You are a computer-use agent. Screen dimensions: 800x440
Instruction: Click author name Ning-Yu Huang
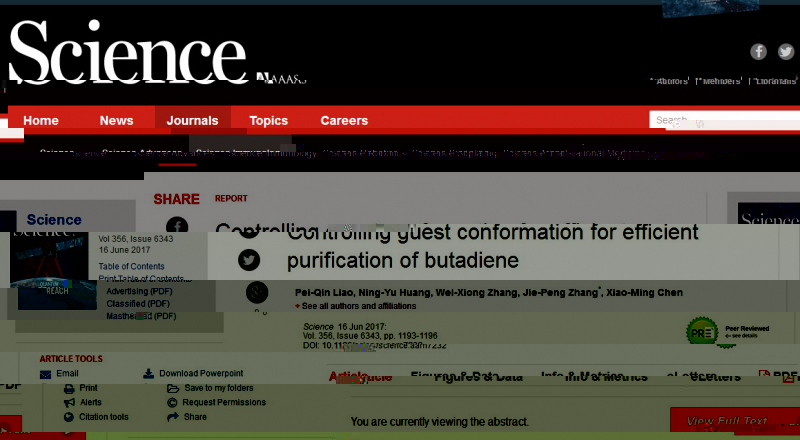(395, 293)
